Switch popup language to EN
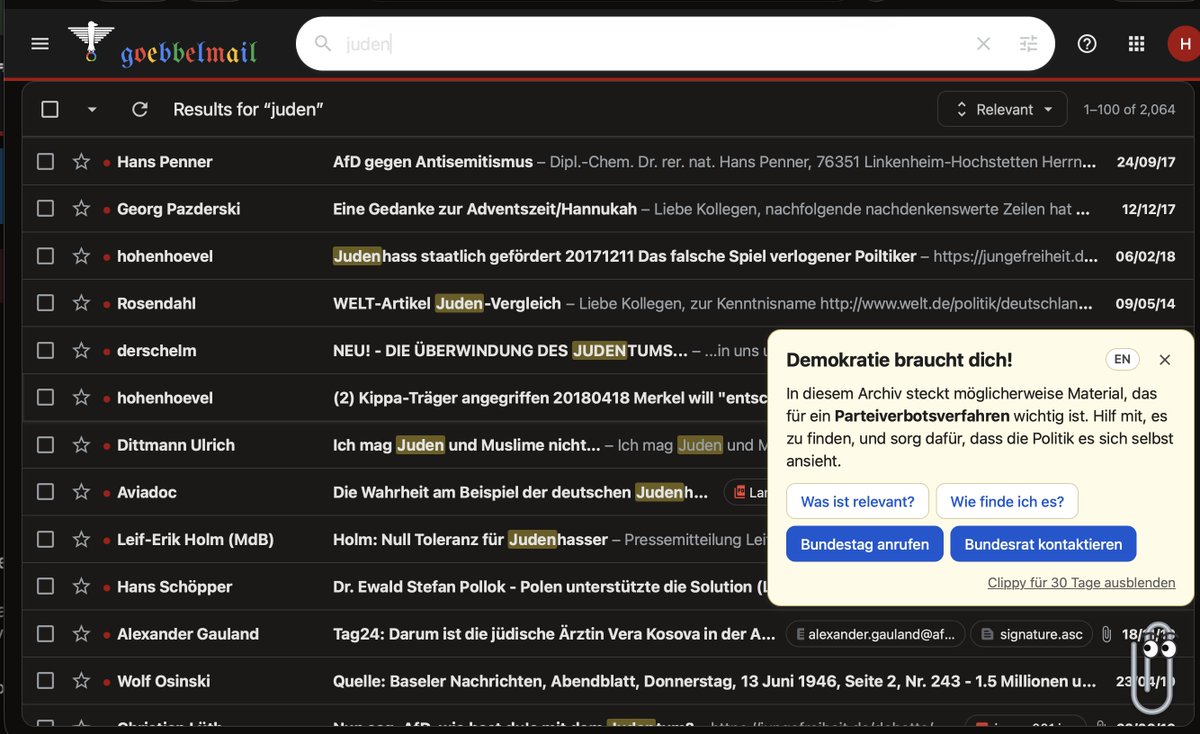The height and width of the screenshot is (734, 1200). pyautogui.click(x=1122, y=359)
